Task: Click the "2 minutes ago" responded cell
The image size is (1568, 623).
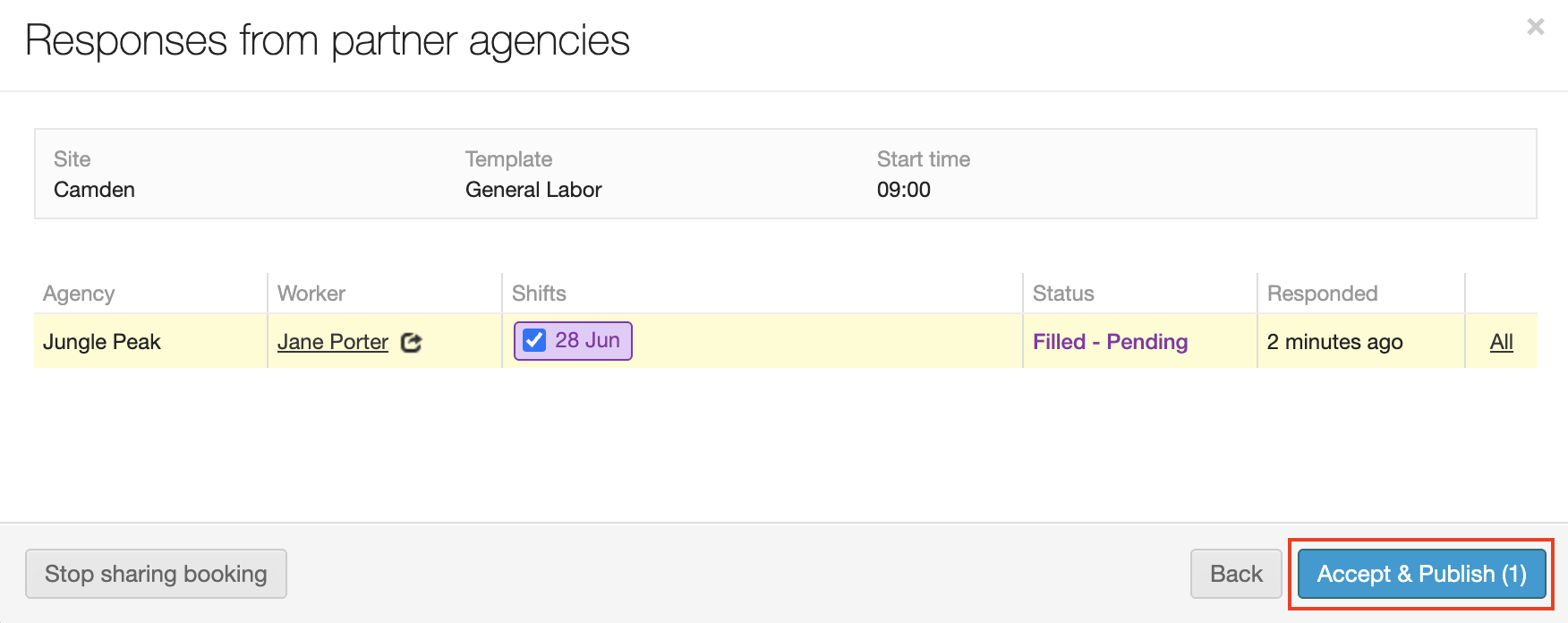Action: (1334, 342)
